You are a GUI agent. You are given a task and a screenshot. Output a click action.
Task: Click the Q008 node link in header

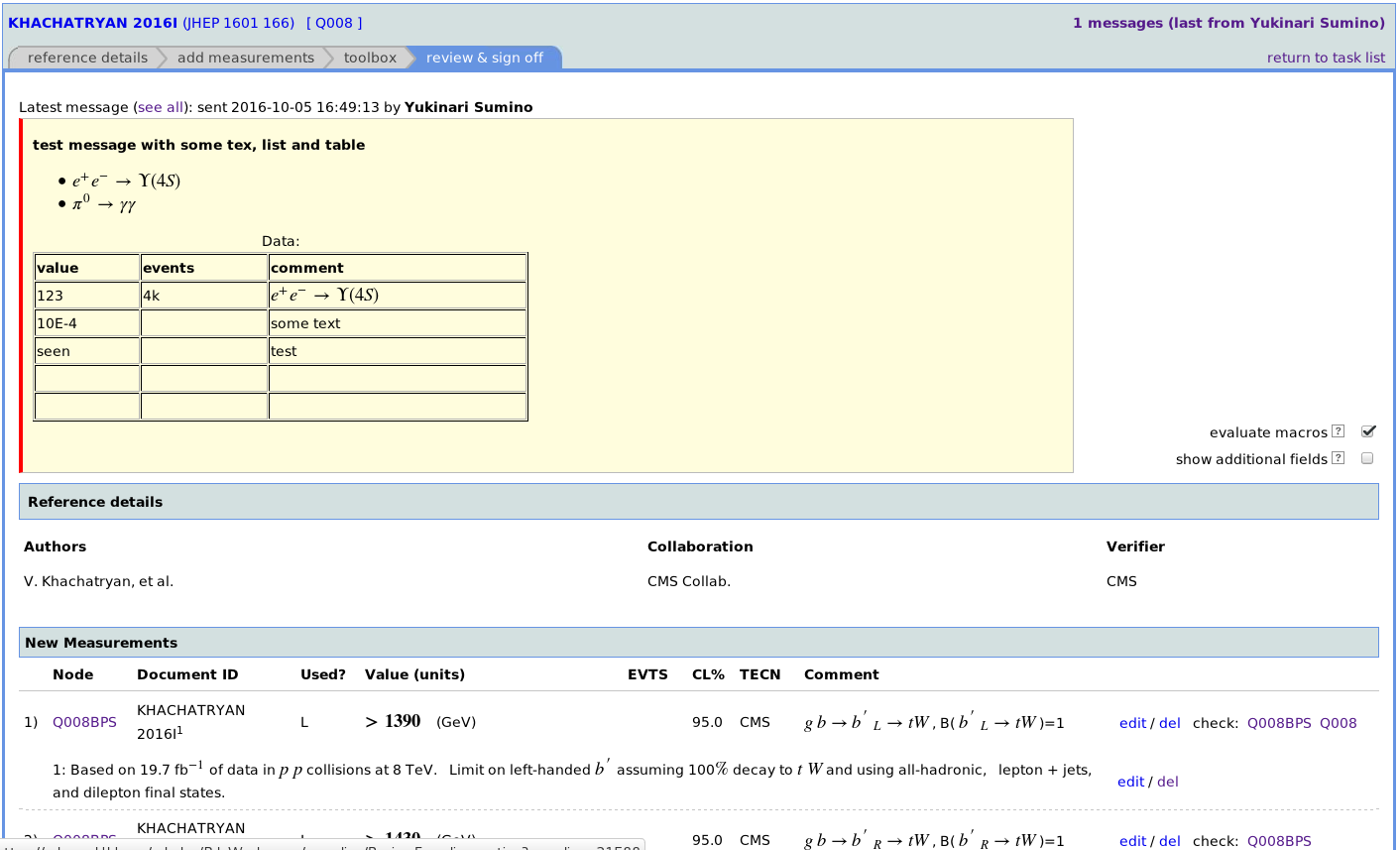click(334, 23)
